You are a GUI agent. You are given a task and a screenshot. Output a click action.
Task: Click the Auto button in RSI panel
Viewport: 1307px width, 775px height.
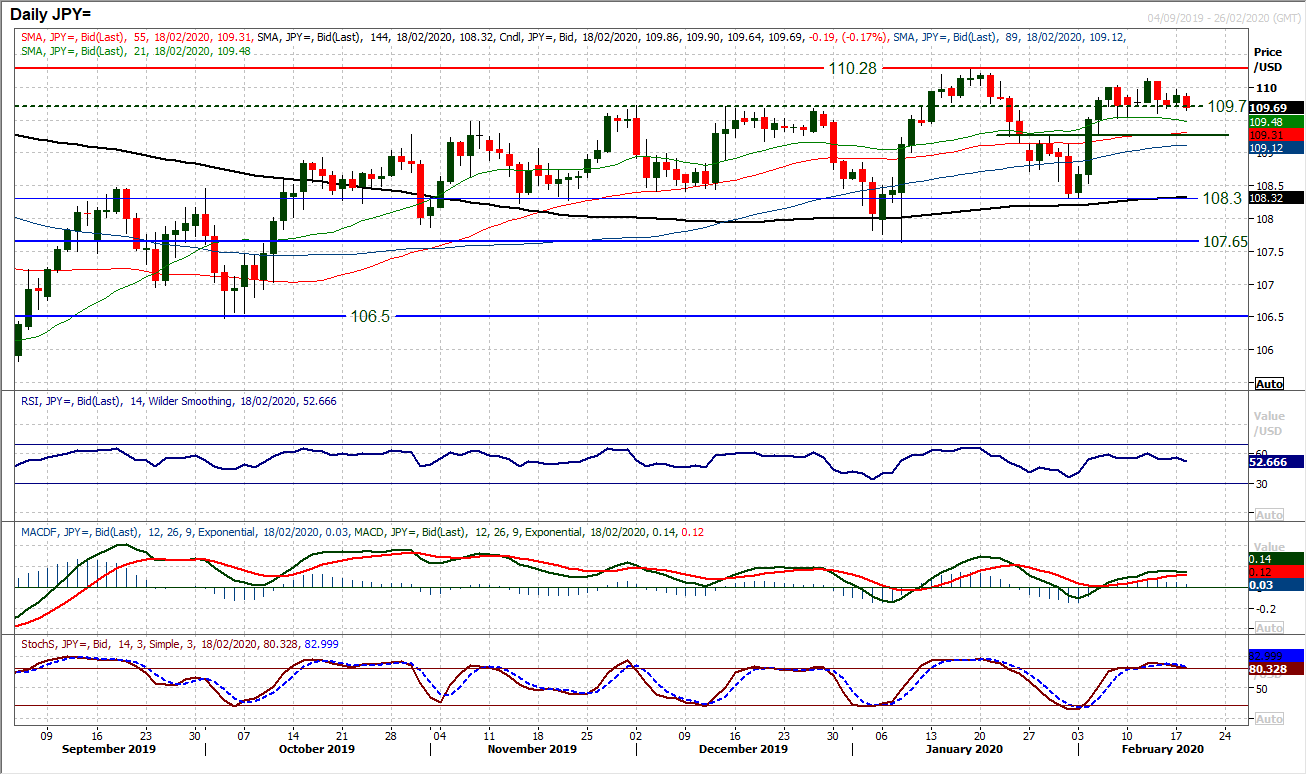tap(1269, 514)
